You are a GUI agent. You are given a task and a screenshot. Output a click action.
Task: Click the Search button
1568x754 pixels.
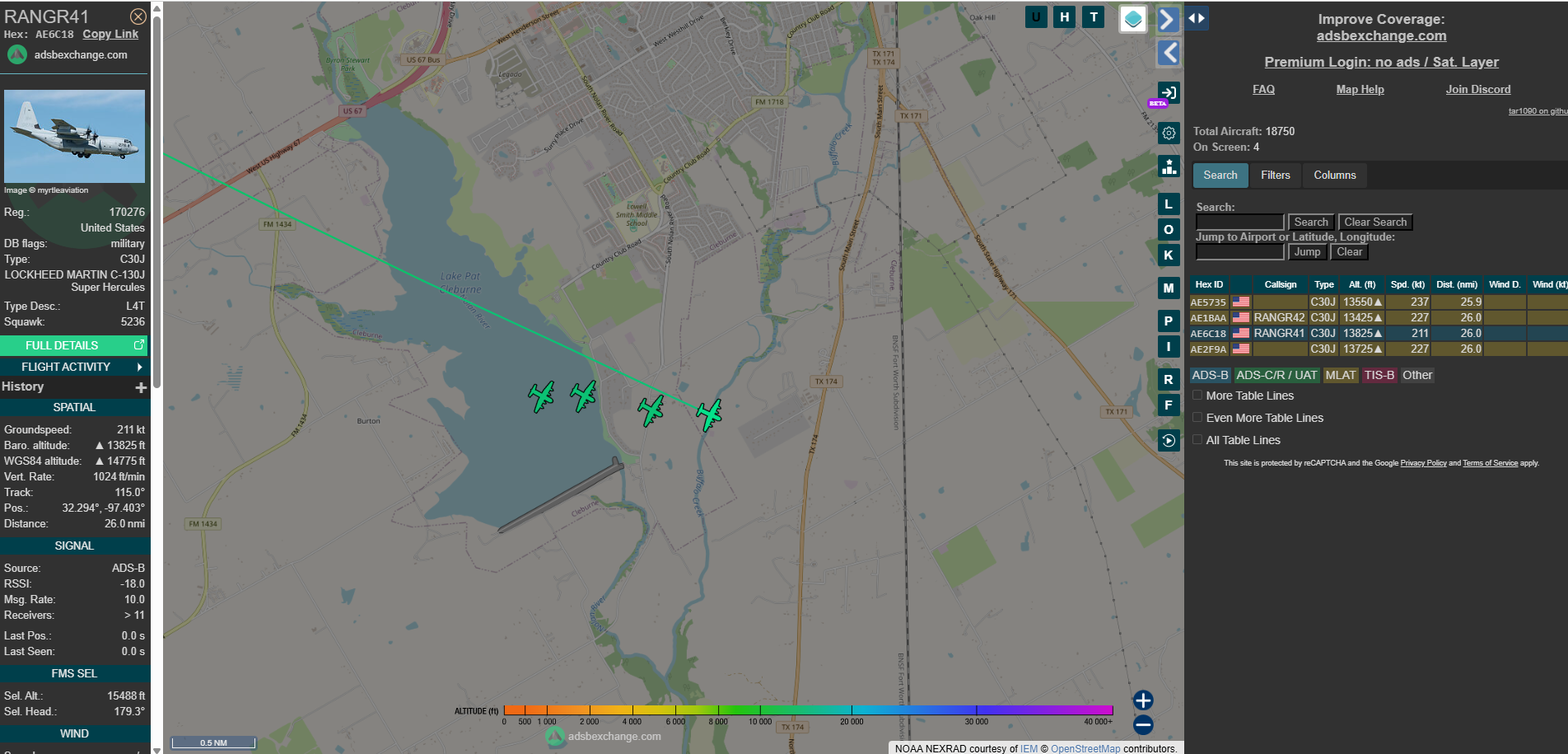click(x=1311, y=222)
